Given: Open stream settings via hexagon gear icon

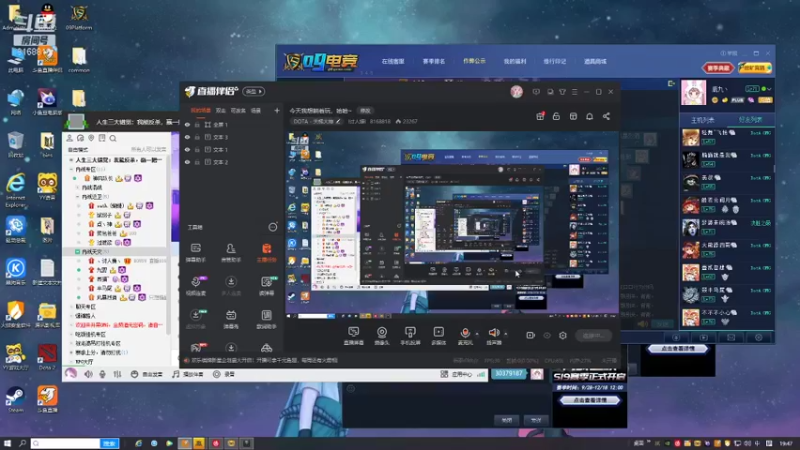Looking at the screenshot, I should (x=563, y=336).
